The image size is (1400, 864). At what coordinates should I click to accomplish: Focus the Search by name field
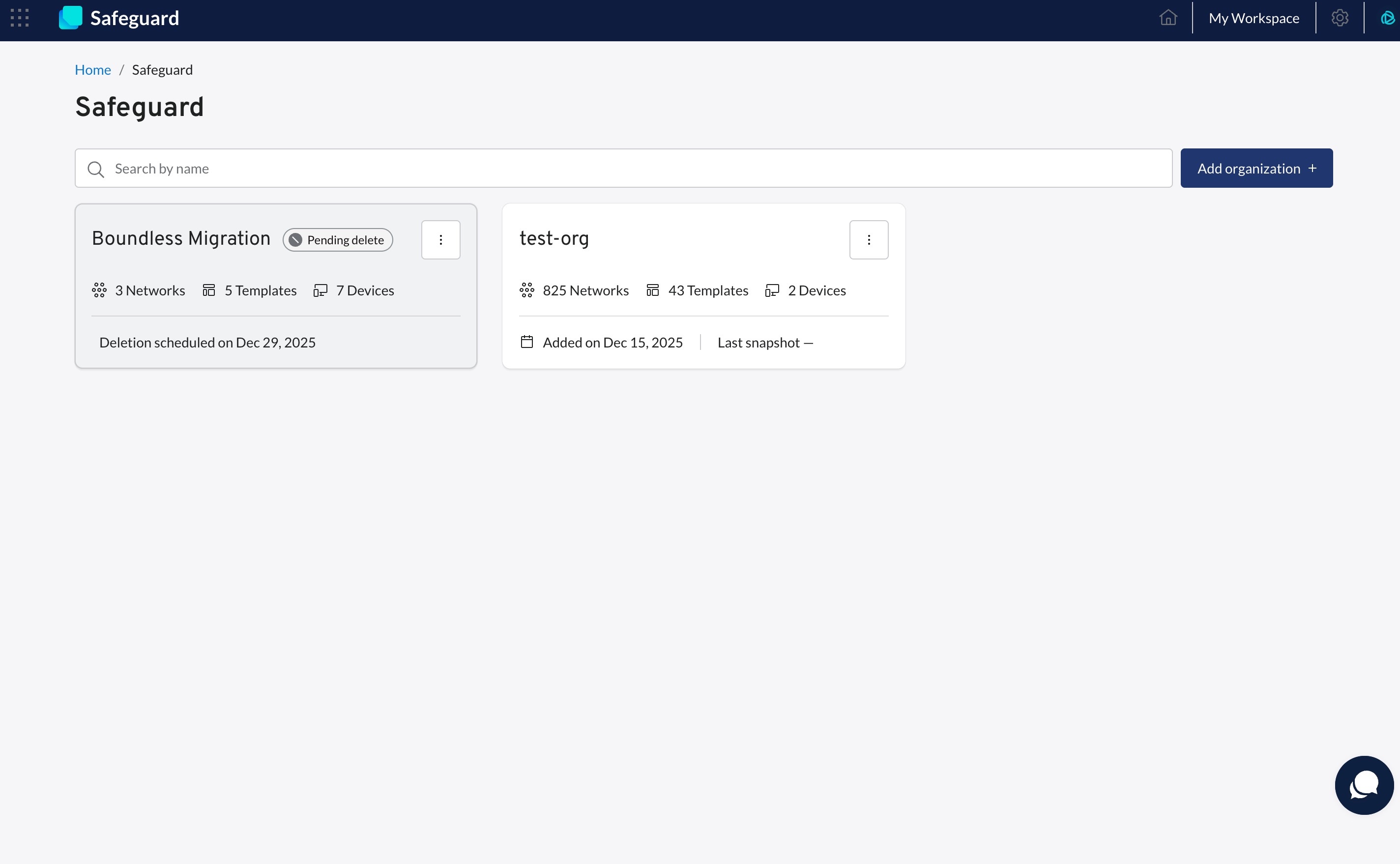[x=629, y=169]
